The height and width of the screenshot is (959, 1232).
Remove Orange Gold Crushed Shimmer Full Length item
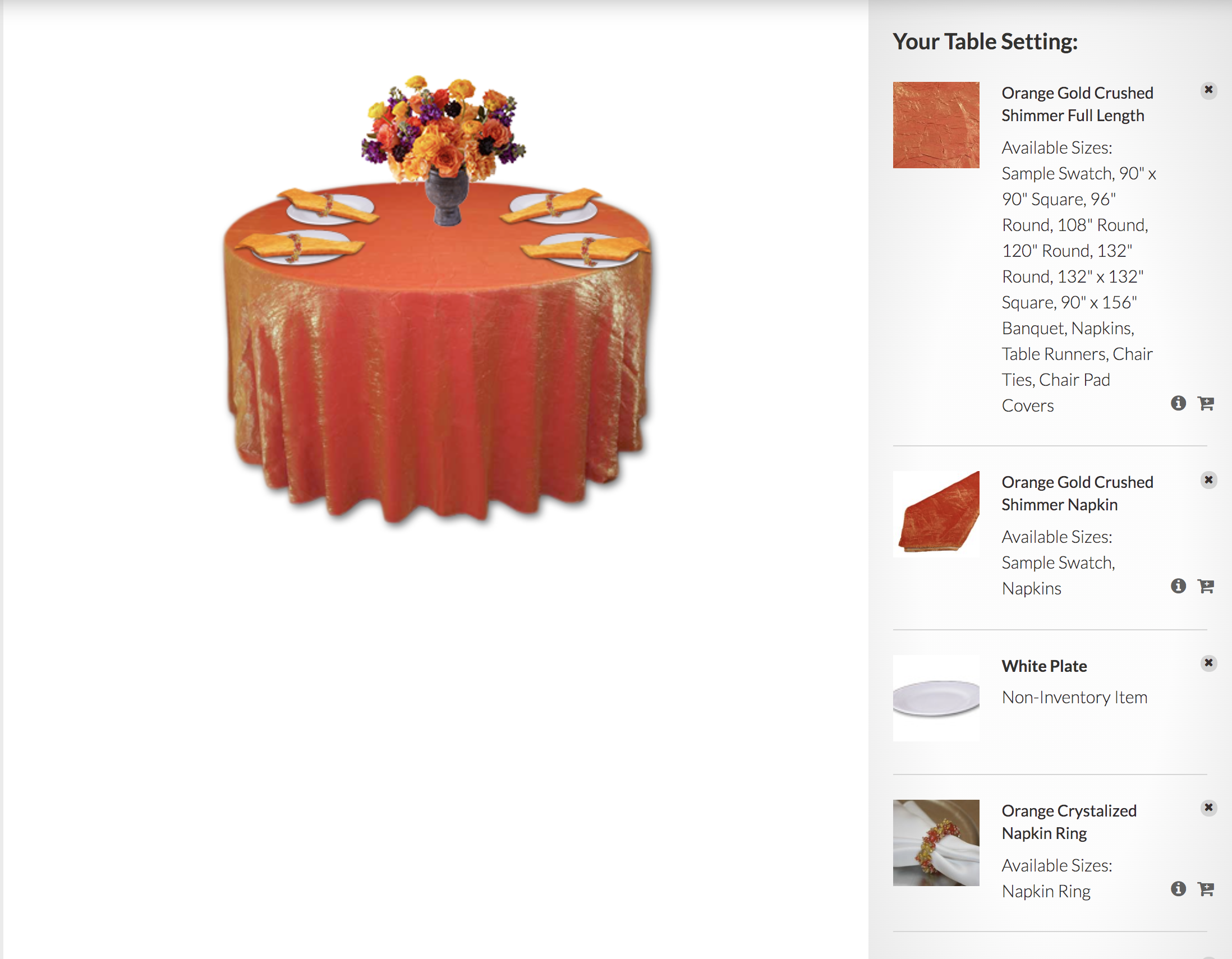[x=1208, y=90]
